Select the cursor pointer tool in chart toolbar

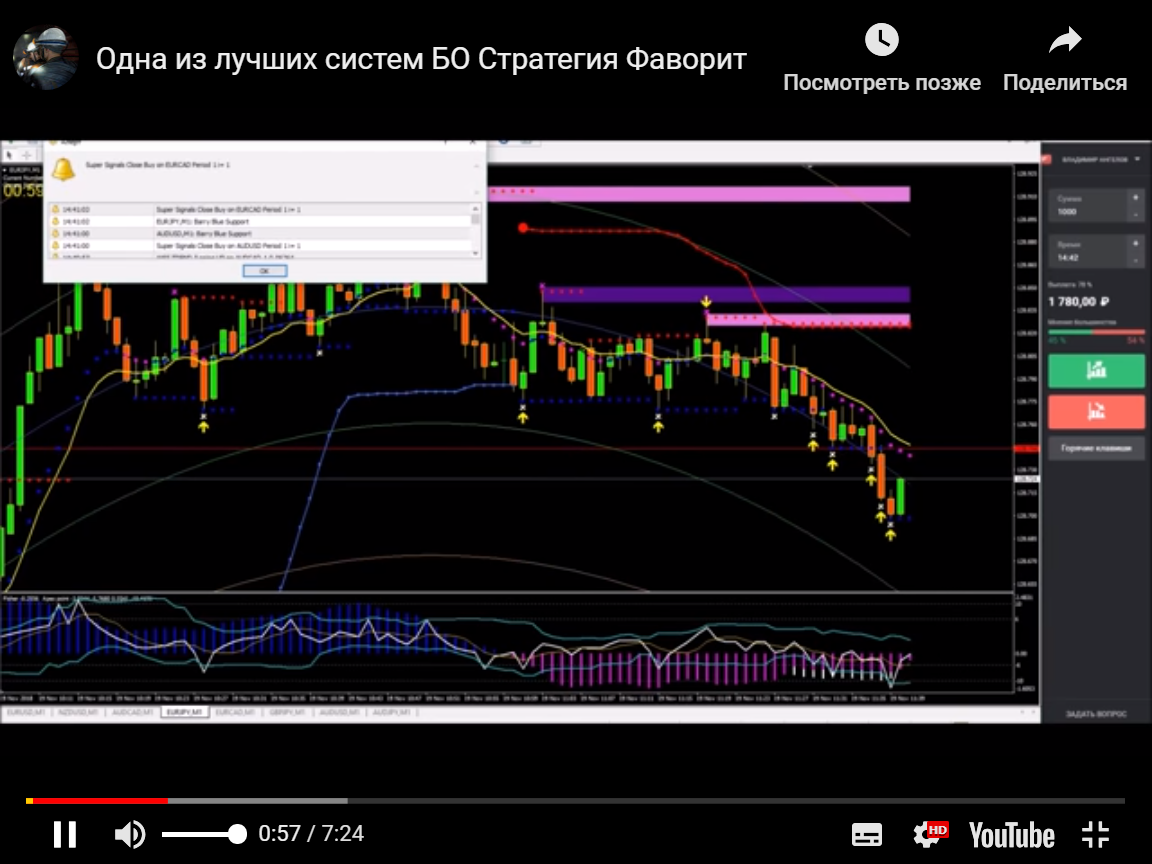(10, 155)
